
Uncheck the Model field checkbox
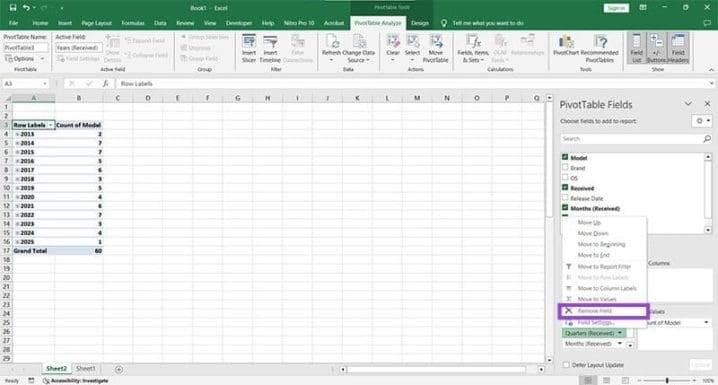point(565,157)
